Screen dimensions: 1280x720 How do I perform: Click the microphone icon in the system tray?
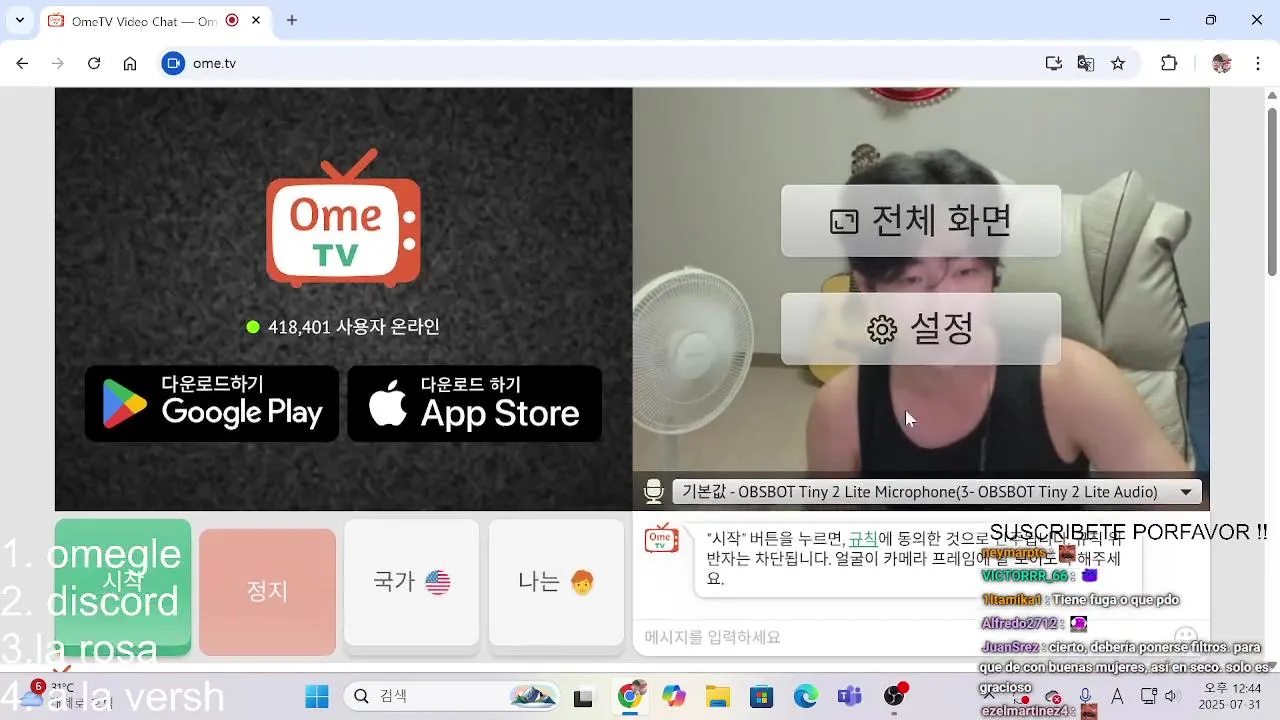tap(1086, 696)
